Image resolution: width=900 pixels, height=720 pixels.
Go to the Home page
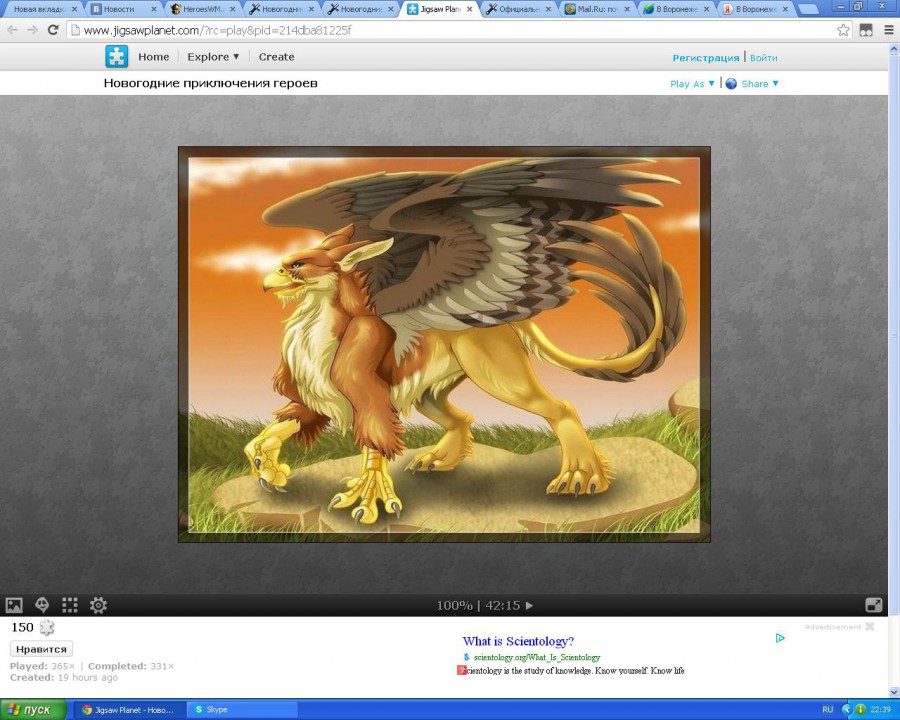click(x=154, y=57)
